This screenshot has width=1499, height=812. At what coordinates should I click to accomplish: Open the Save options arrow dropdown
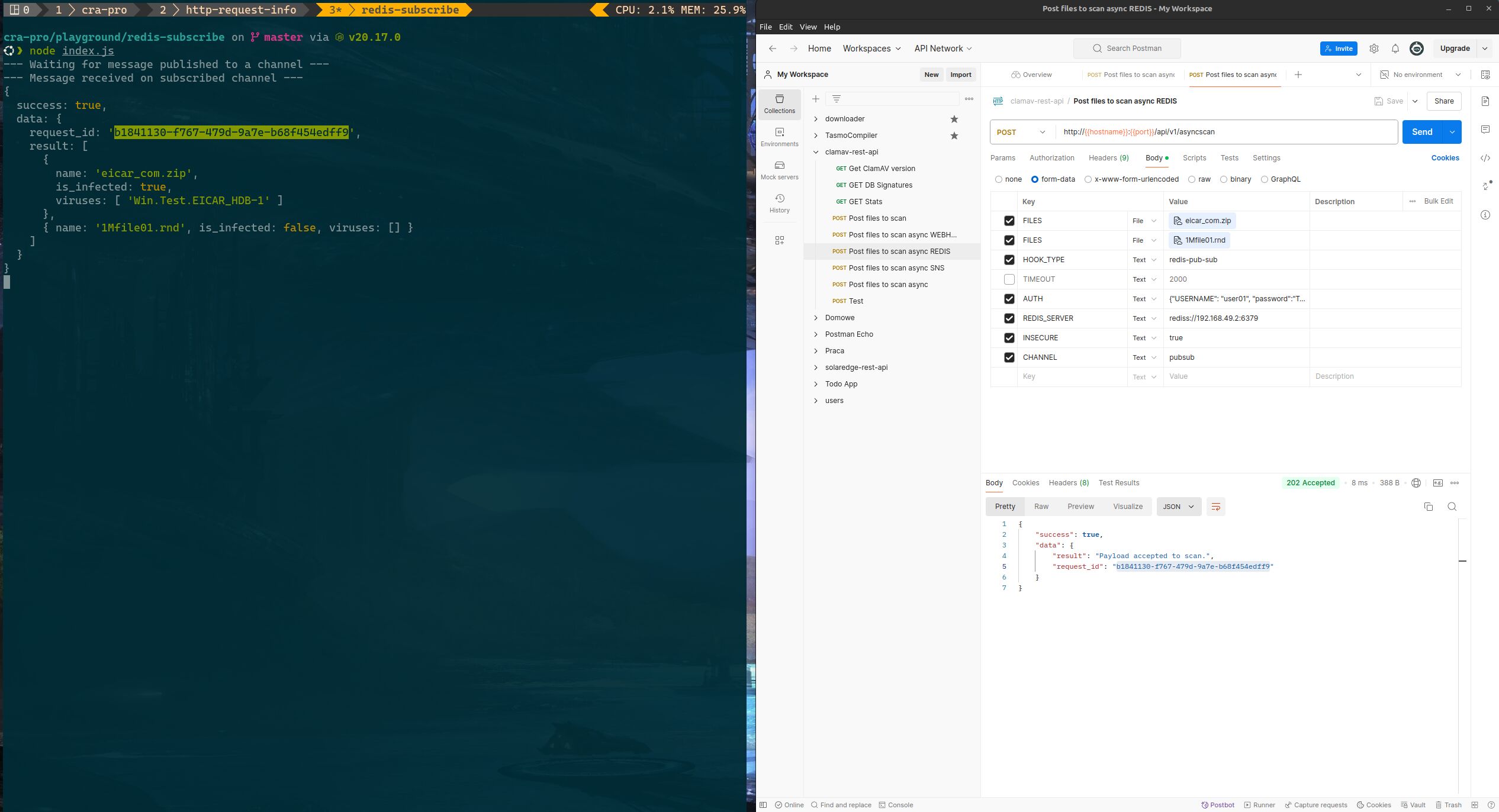click(x=1415, y=101)
